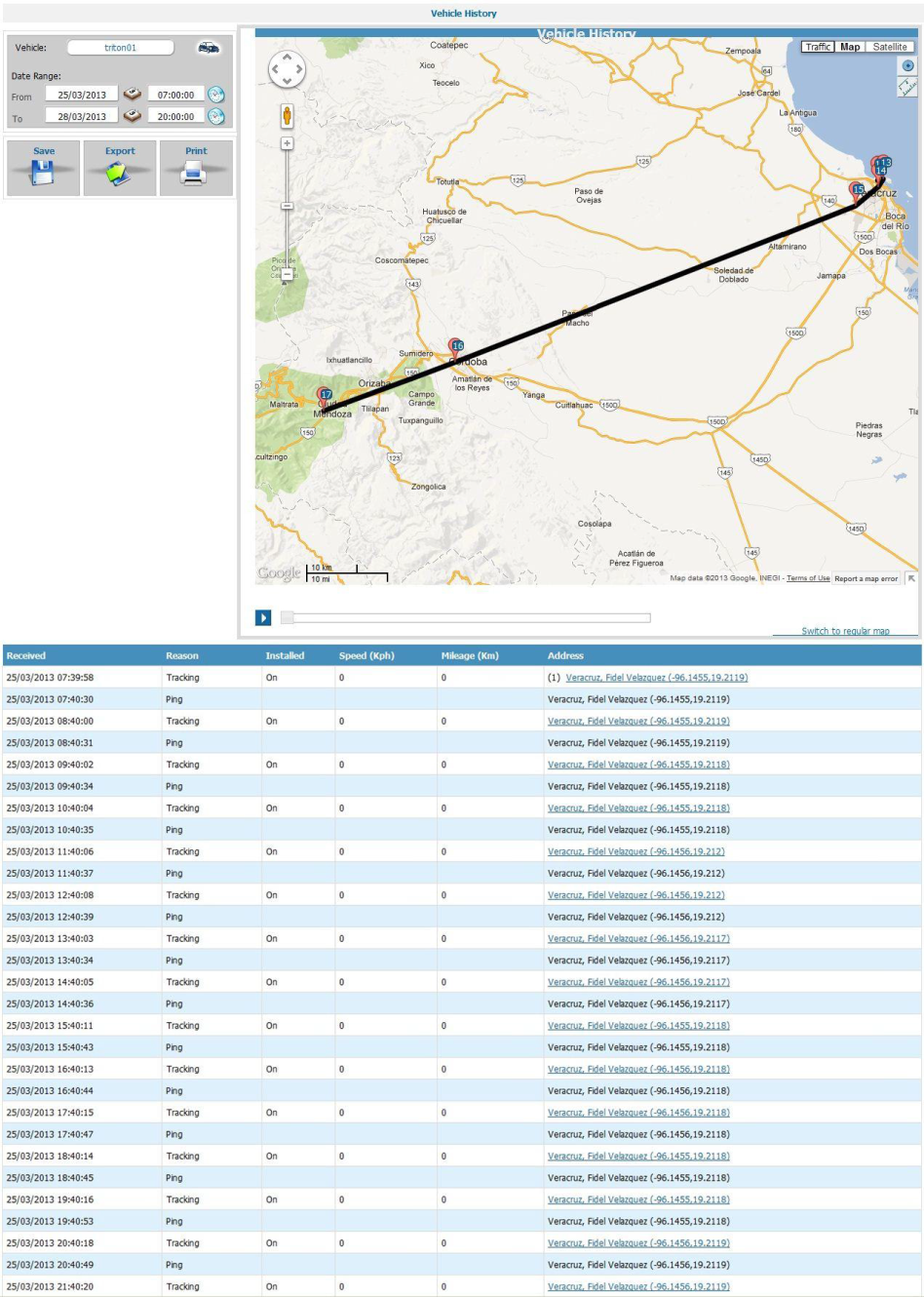Image resolution: width=924 pixels, height=1297 pixels.
Task: Open address link for 13:40:03 row
Action: click(638, 938)
